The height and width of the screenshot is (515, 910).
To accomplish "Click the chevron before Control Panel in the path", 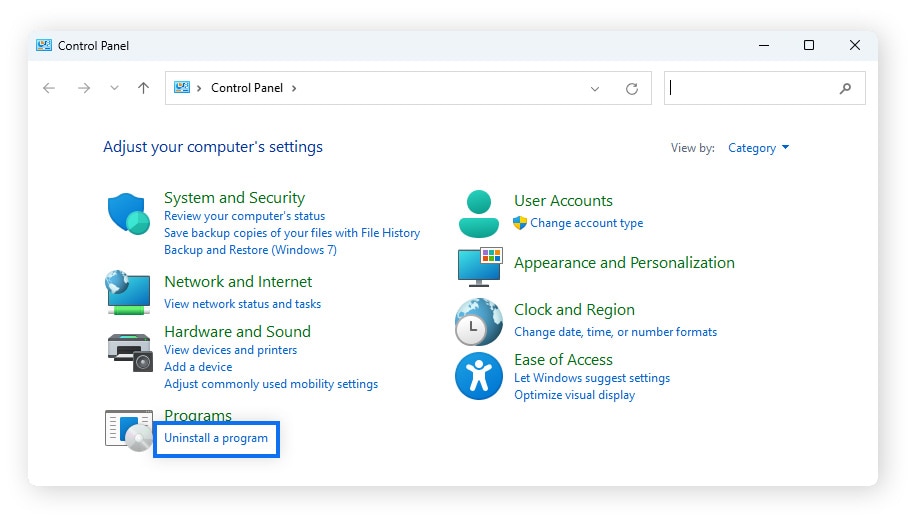I will pyautogui.click(x=199, y=88).
